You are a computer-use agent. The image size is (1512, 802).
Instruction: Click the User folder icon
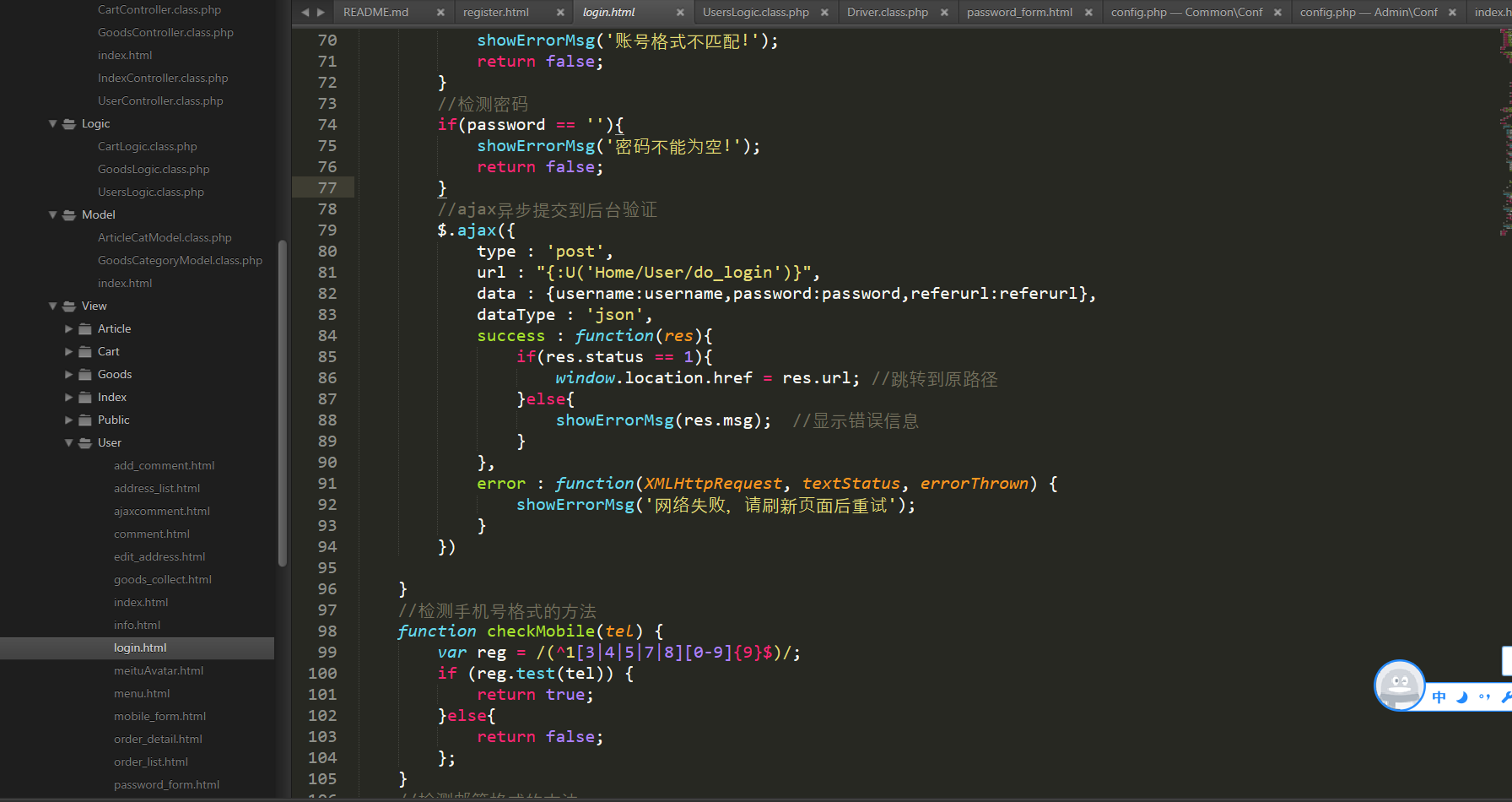(x=85, y=442)
